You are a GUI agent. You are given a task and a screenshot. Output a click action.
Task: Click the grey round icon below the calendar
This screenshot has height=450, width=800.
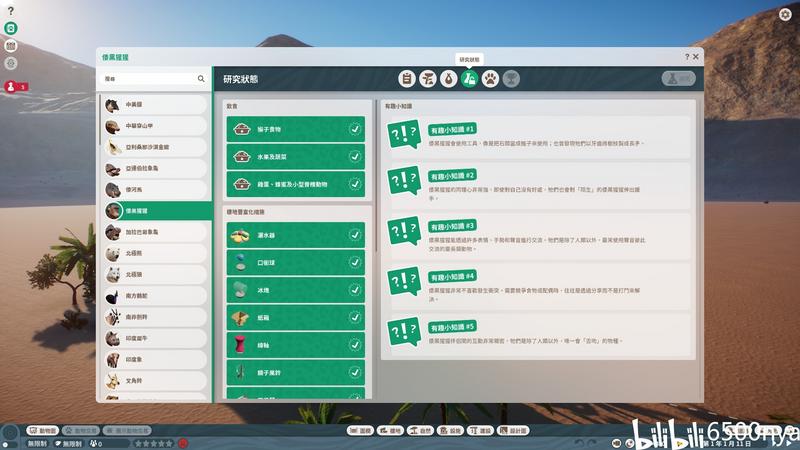coord(11,63)
